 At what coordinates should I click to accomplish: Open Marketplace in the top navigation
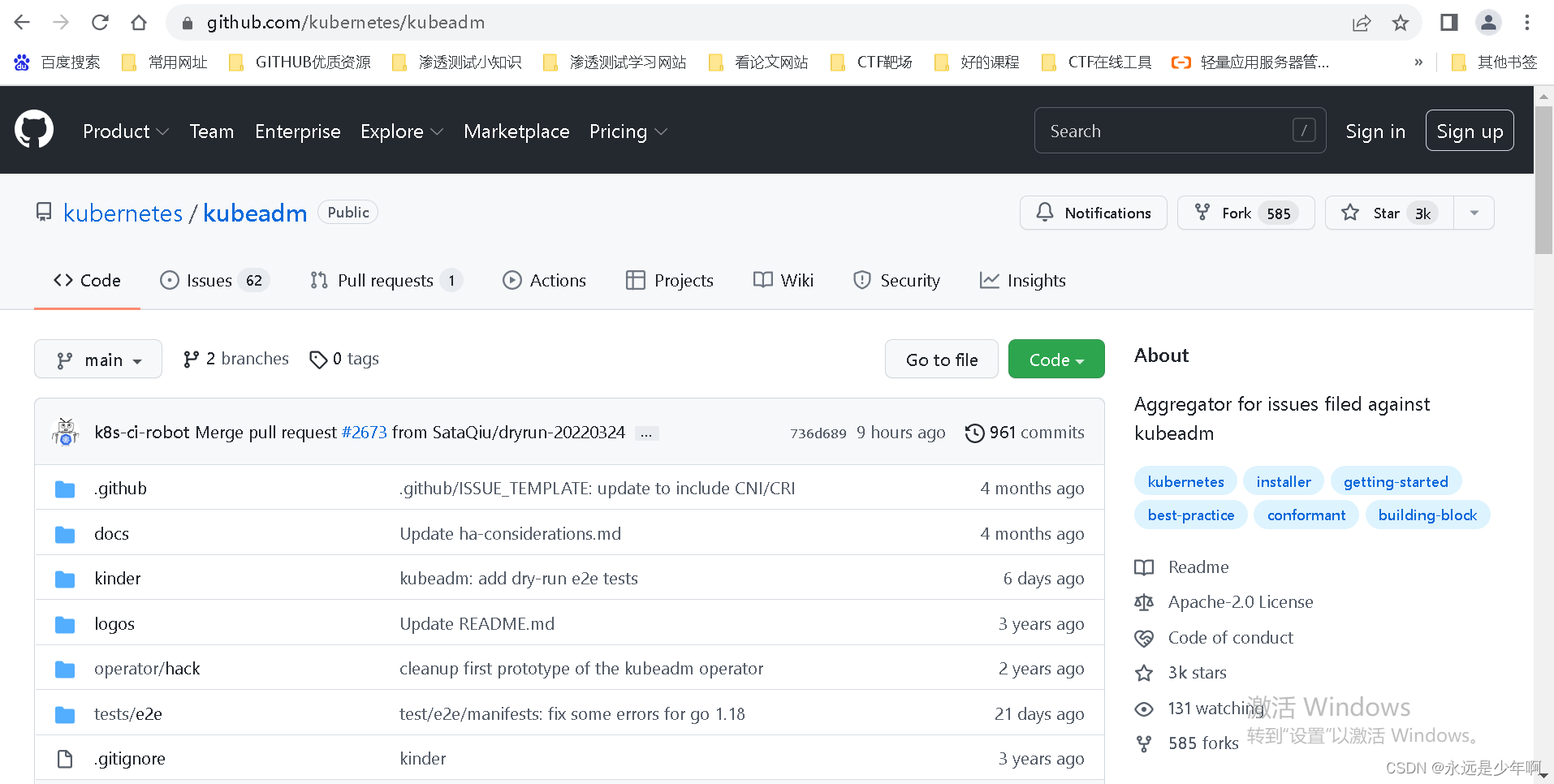click(x=516, y=131)
